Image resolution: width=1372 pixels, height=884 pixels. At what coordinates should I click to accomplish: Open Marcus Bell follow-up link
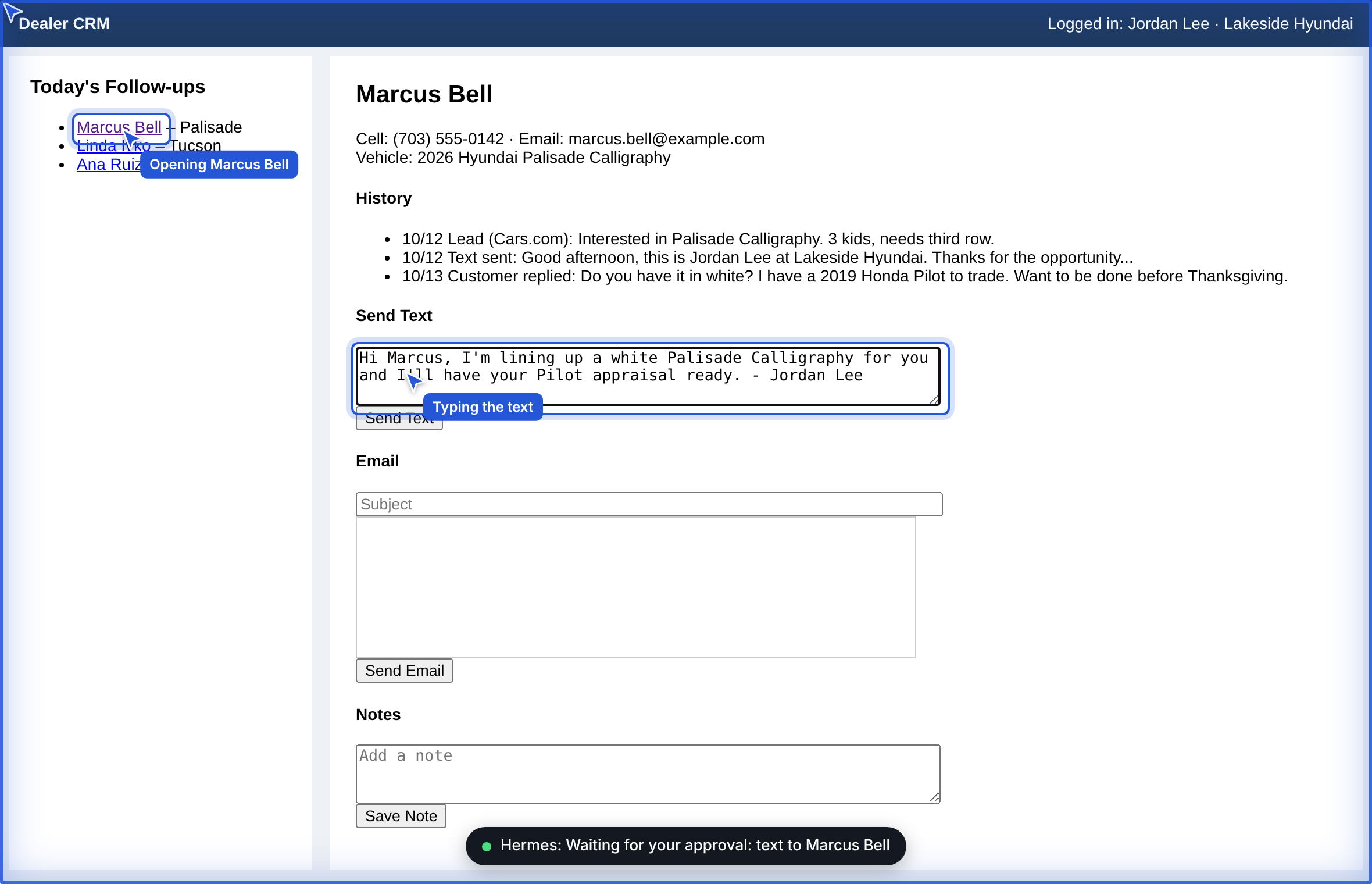click(x=119, y=127)
